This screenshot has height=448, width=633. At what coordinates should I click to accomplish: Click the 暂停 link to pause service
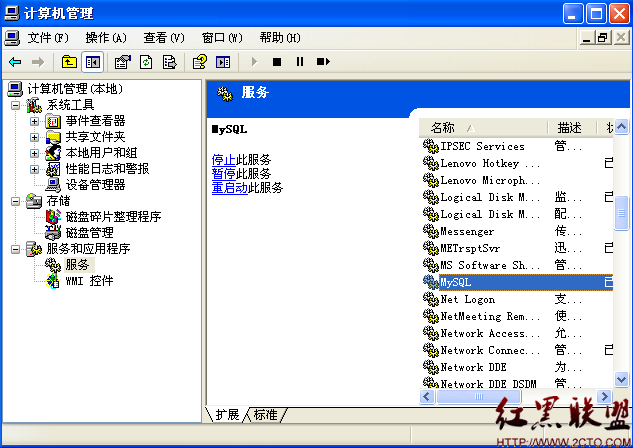224,174
